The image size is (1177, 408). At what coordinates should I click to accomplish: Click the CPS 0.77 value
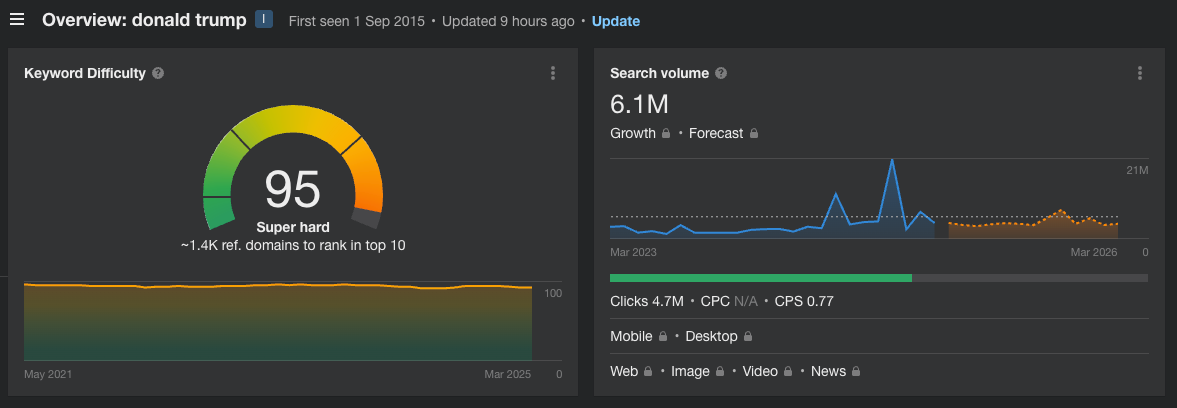[804, 302]
